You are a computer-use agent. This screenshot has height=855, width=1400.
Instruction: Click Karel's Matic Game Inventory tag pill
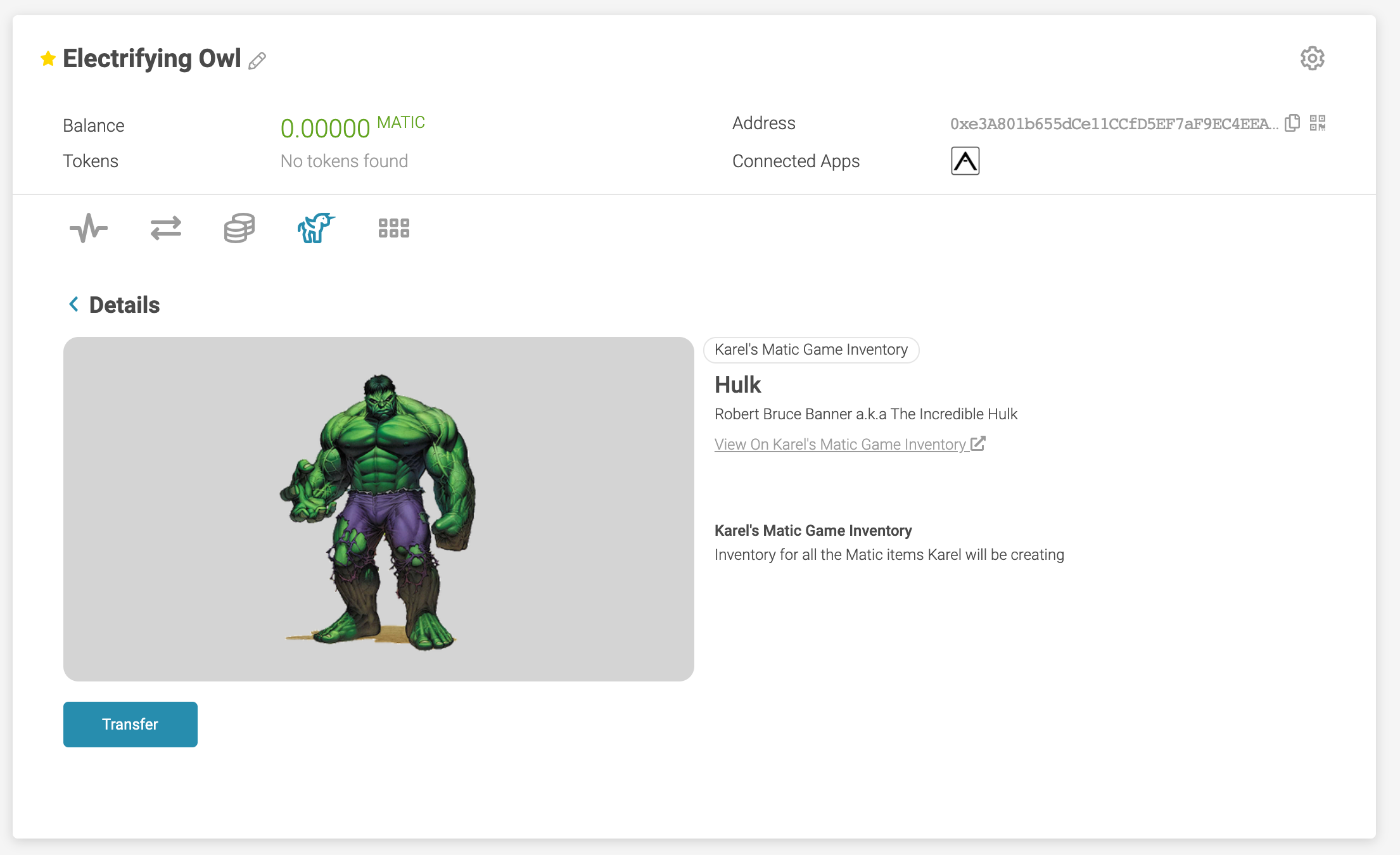(811, 350)
